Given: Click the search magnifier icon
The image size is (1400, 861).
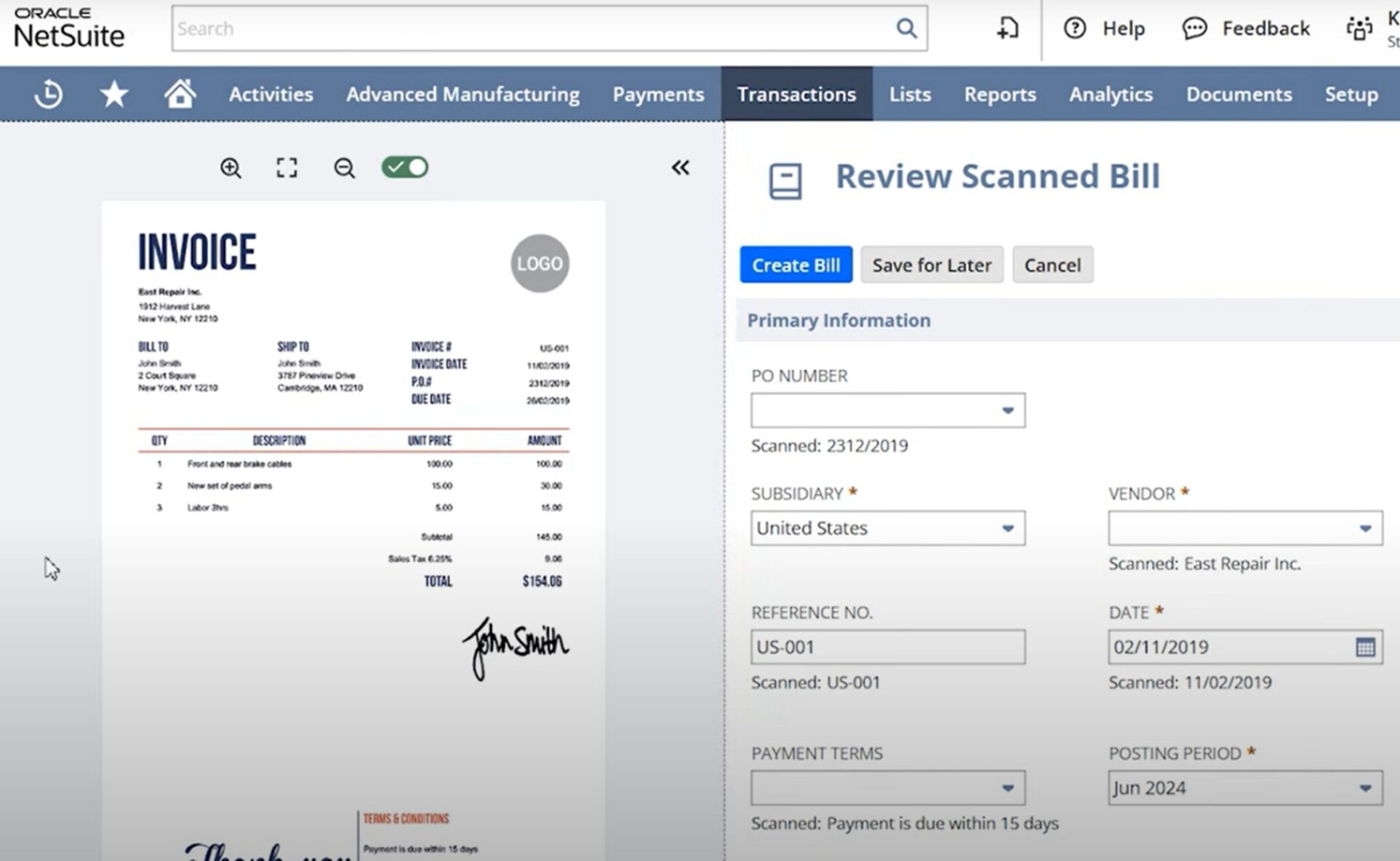Looking at the screenshot, I should [x=906, y=28].
